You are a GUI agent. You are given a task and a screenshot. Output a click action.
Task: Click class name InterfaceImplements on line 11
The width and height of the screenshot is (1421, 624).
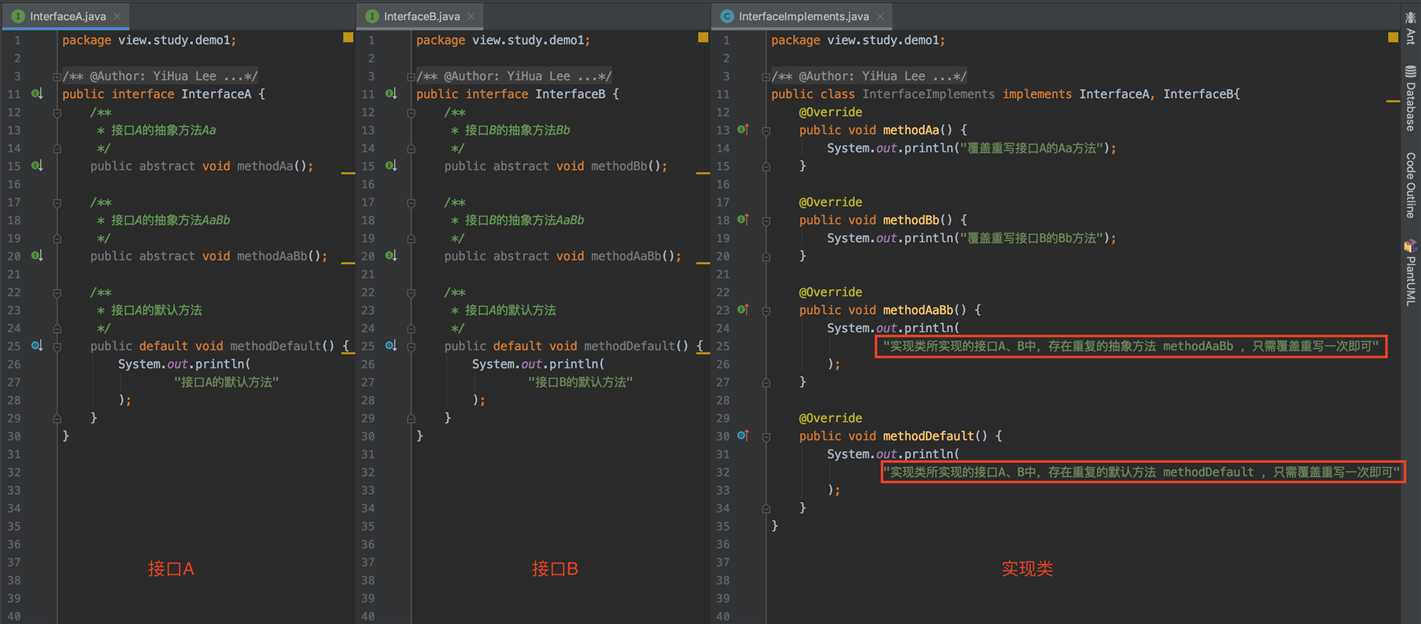[929, 94]
